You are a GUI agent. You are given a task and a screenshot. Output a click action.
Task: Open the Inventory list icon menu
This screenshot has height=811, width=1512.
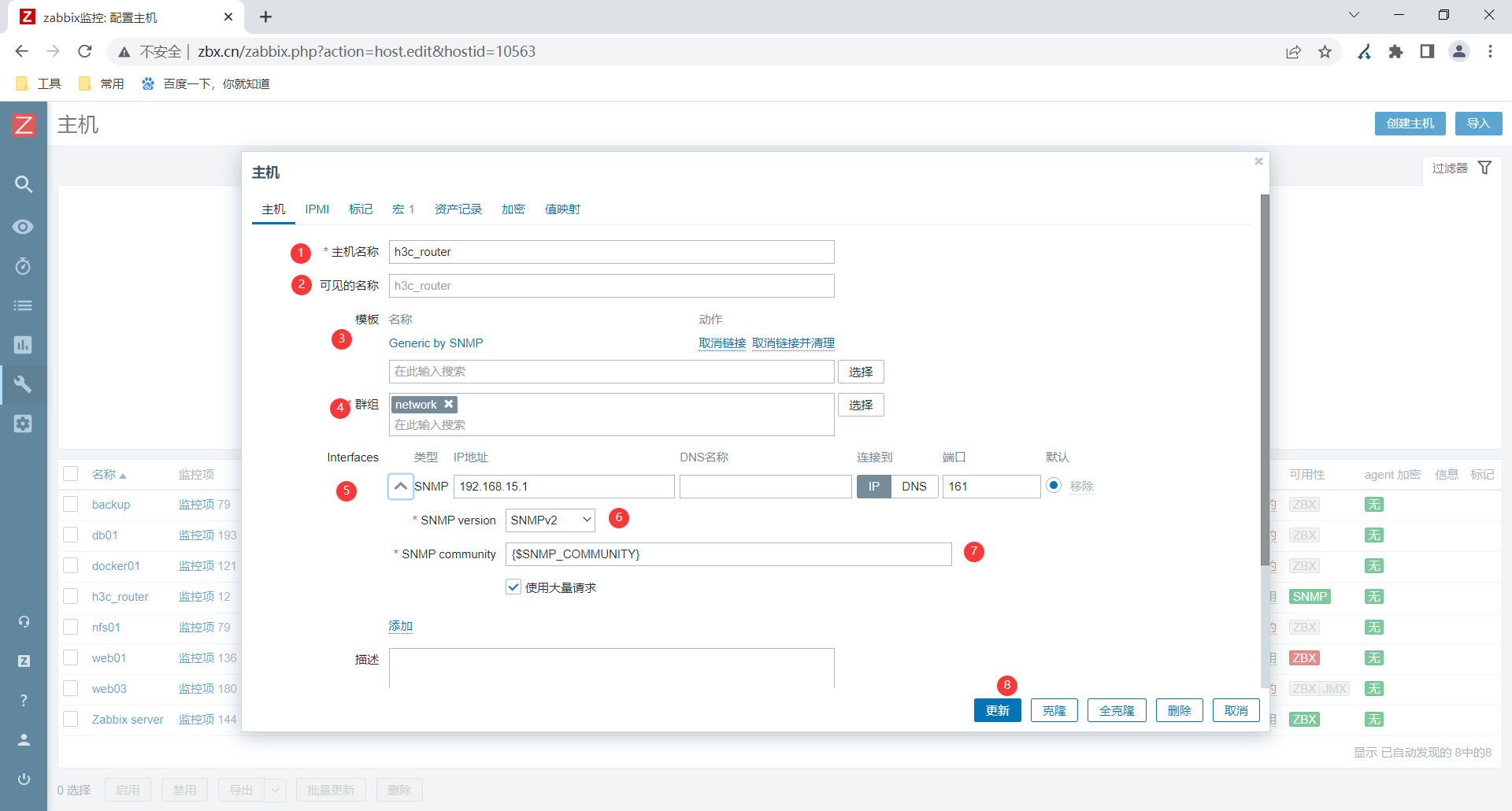coord(24,306)
